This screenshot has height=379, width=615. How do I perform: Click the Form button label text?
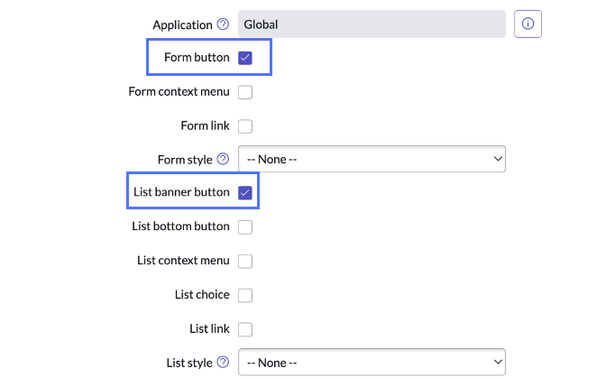coord(197,57)
